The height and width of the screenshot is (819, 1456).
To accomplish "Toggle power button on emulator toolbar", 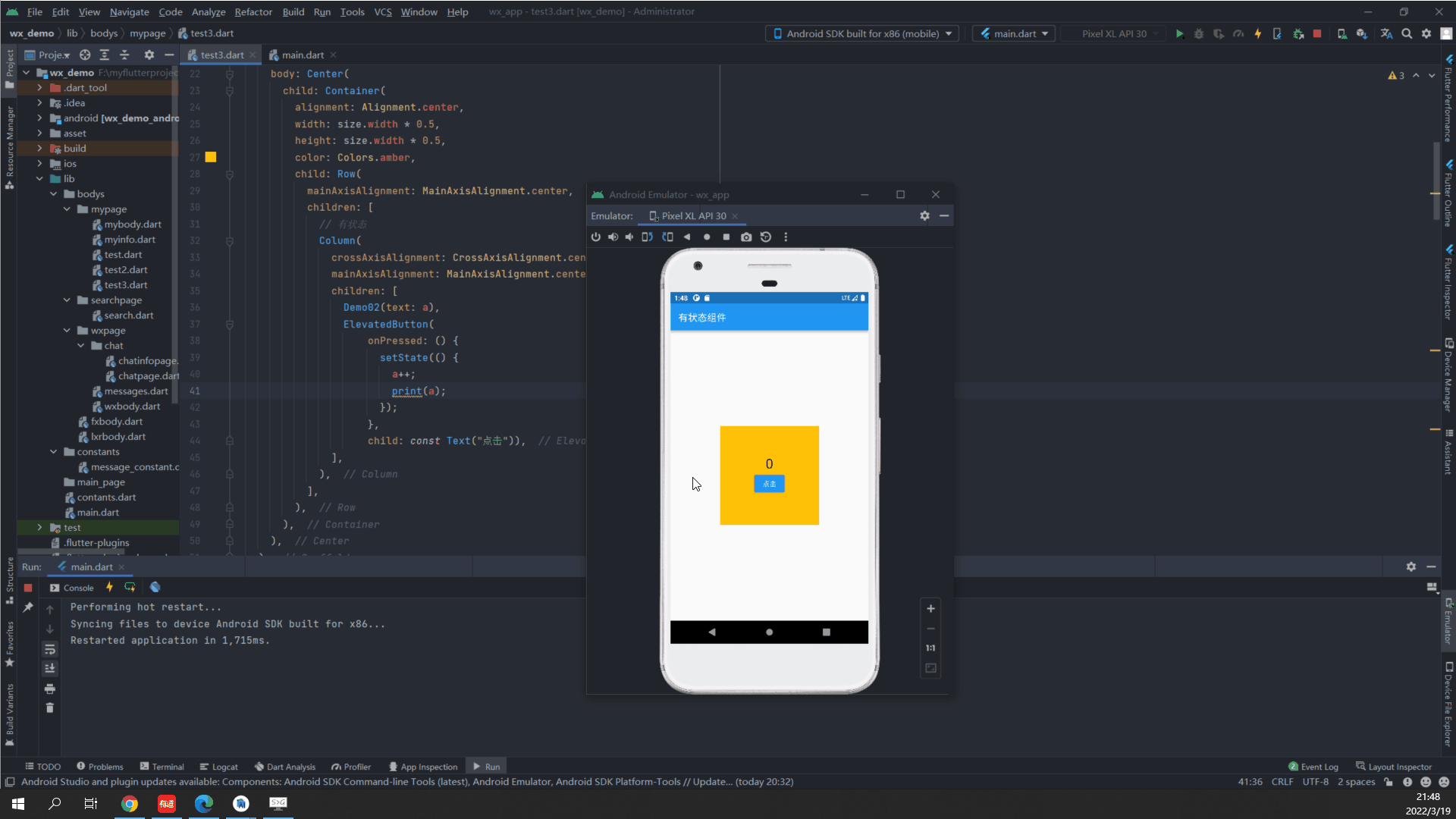I will (x=596, y=237).
